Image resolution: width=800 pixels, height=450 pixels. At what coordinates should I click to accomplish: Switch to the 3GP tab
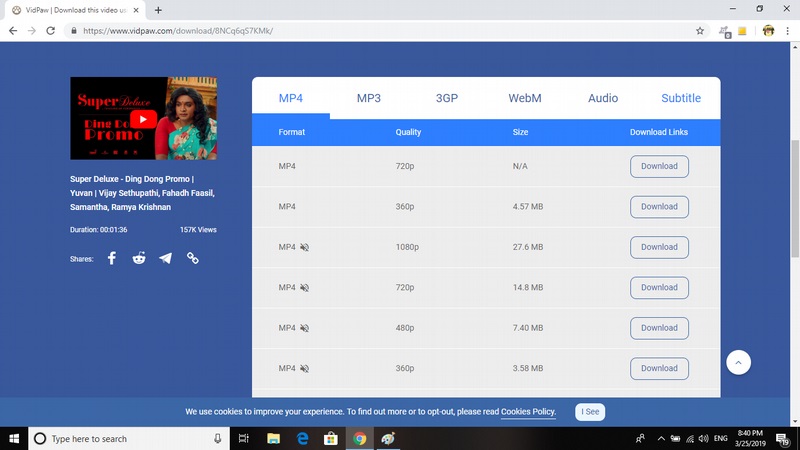447,98
